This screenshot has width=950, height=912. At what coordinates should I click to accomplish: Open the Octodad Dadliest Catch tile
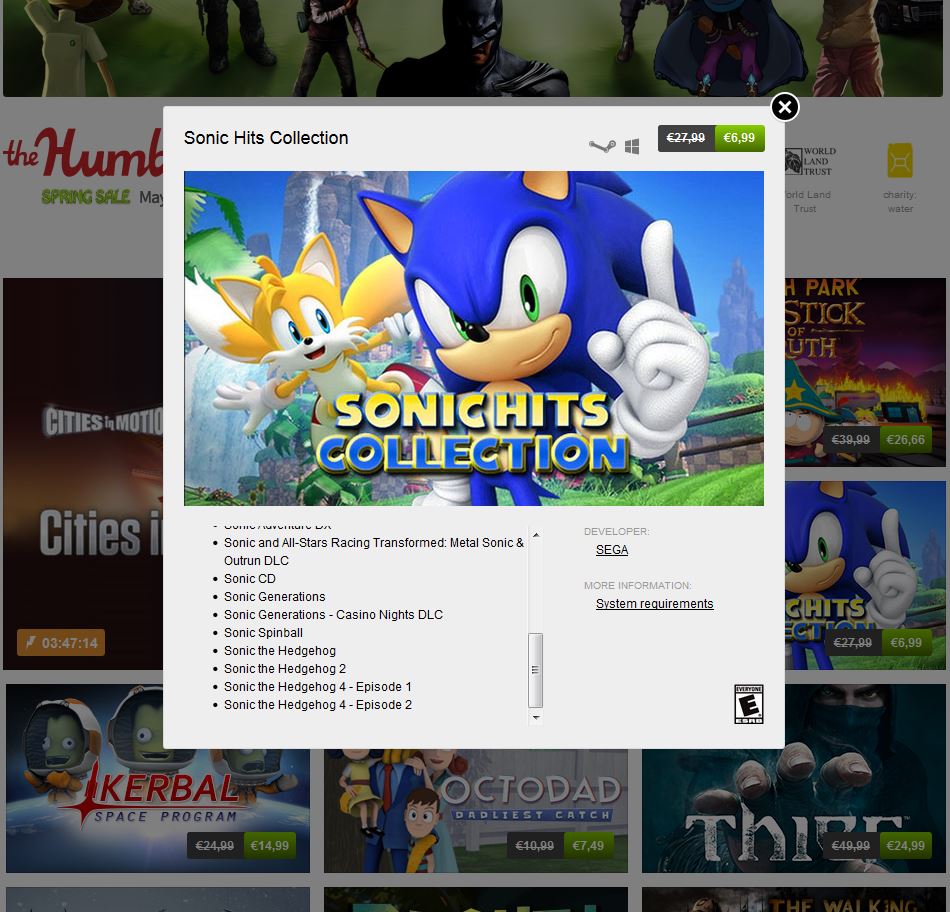pyautogui.click(x=476, y=811)
